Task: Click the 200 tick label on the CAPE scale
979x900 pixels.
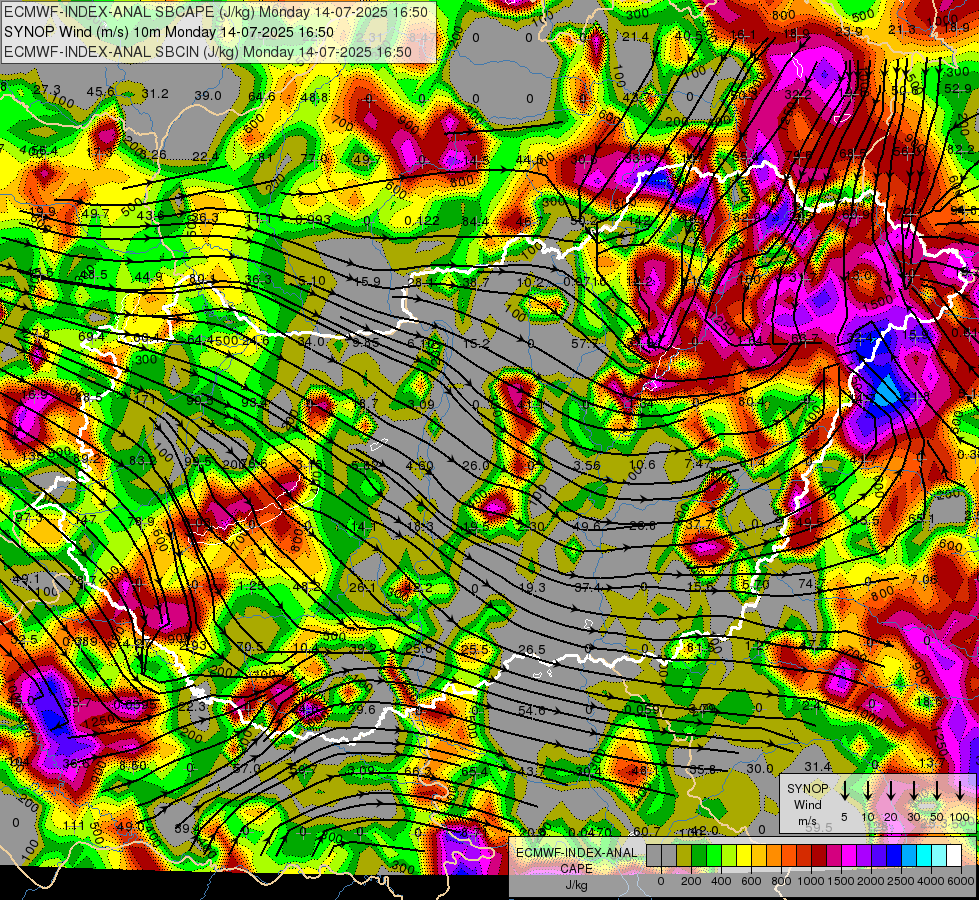Action: [x=691, y=881]
